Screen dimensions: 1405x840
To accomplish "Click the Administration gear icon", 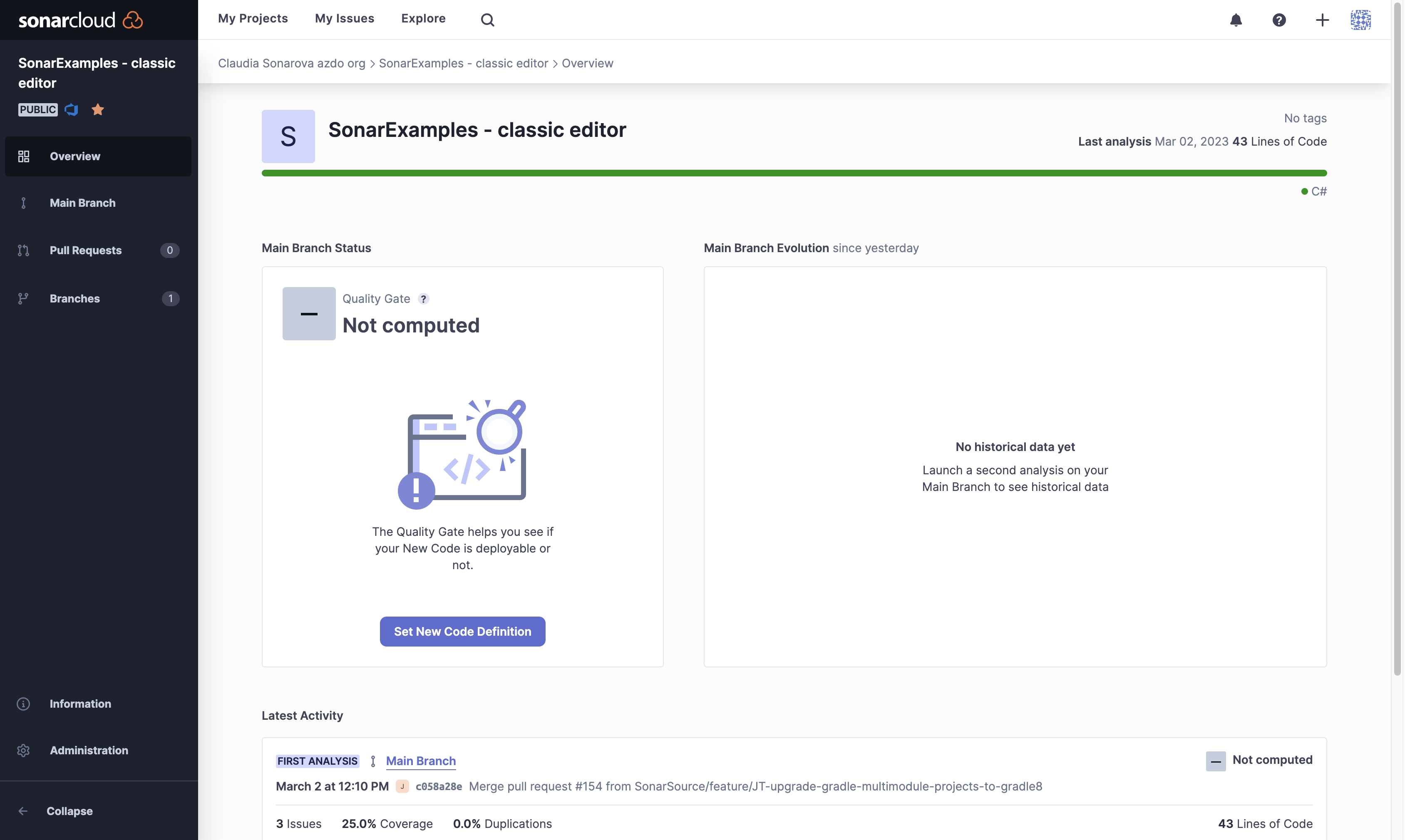I will pos(23,750).
